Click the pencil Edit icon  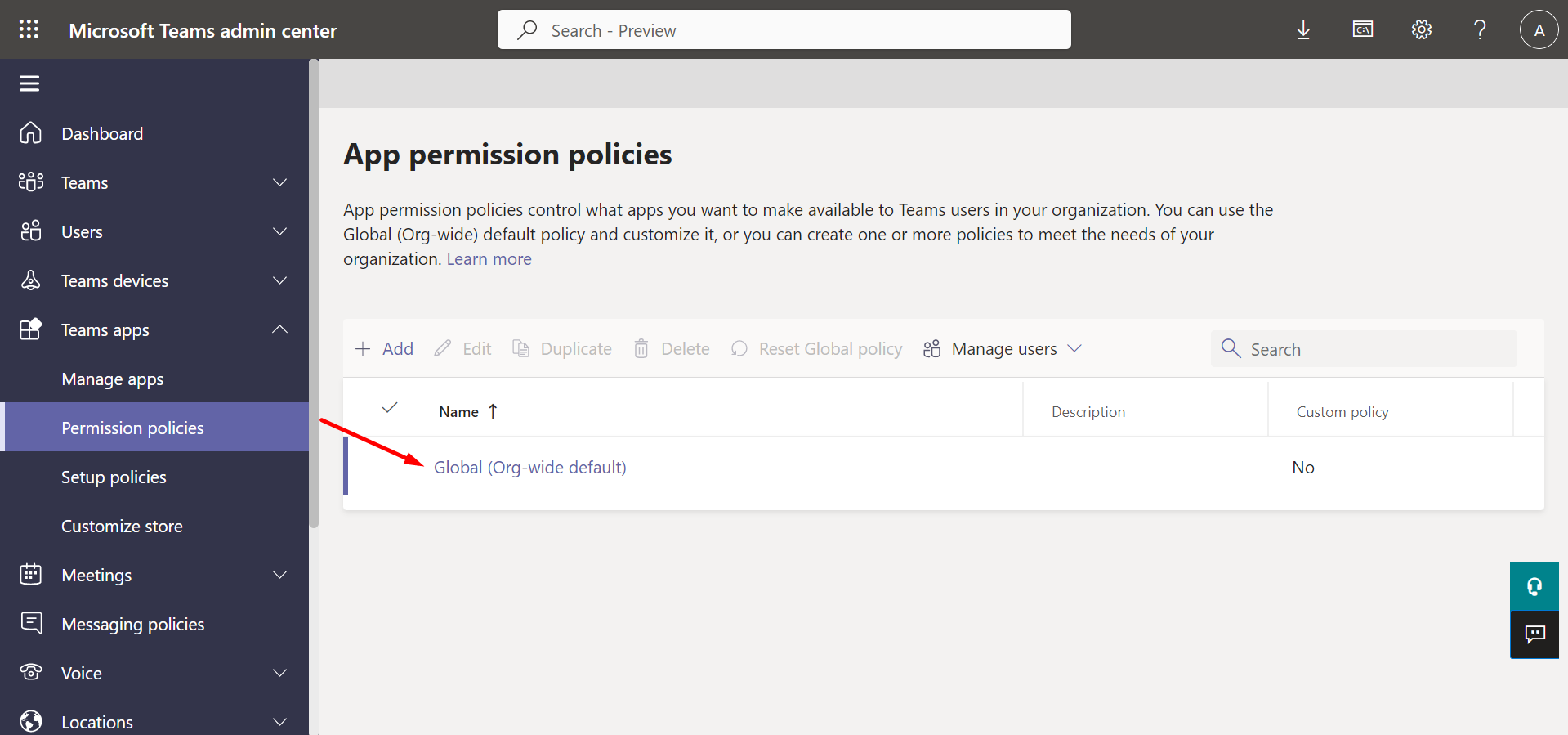(443, 349)
